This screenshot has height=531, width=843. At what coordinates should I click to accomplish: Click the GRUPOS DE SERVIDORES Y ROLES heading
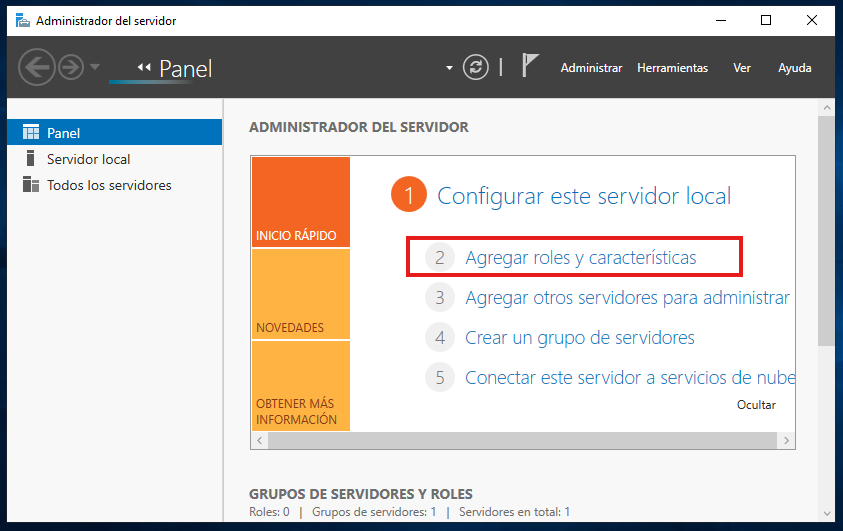coord(361,494)
